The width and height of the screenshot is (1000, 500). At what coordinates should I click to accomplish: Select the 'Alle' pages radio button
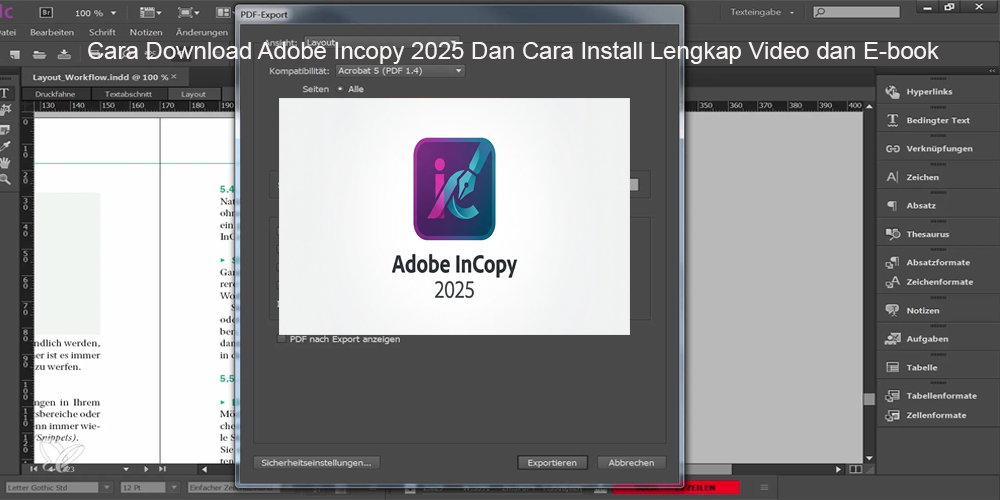(x=340, y=89)
